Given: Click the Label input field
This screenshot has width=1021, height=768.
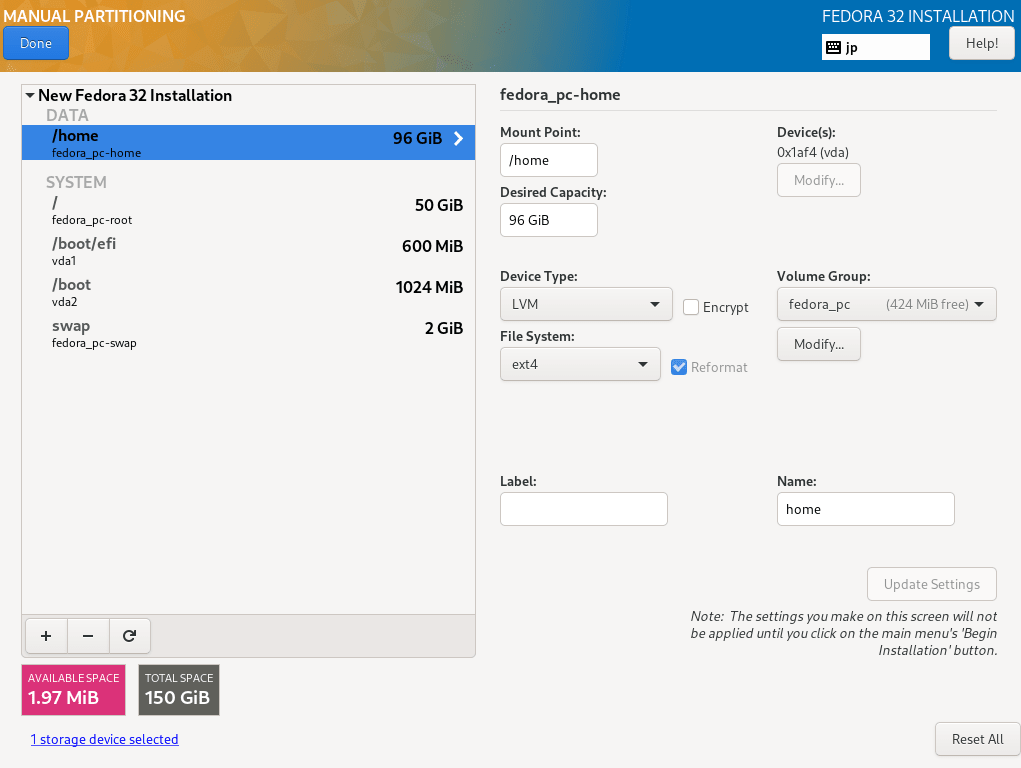Looking at the screenshot, I should [583, 509].
